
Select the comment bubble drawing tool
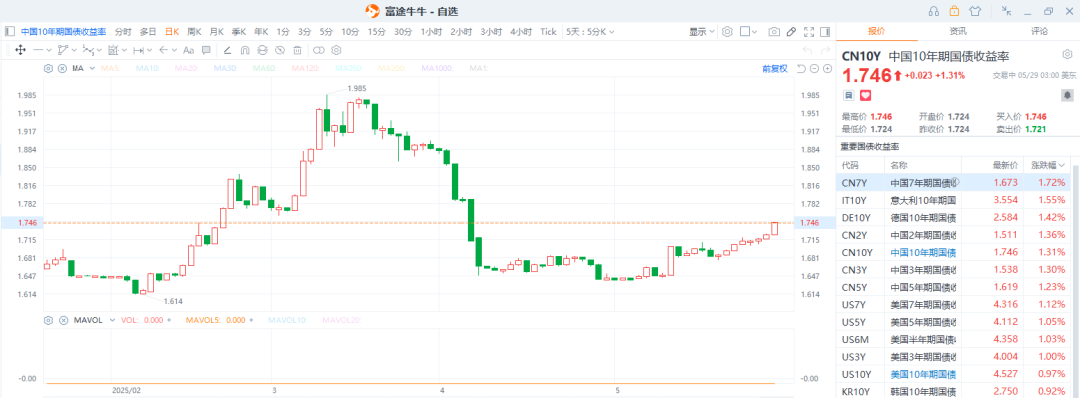click(x=206, y=50)
